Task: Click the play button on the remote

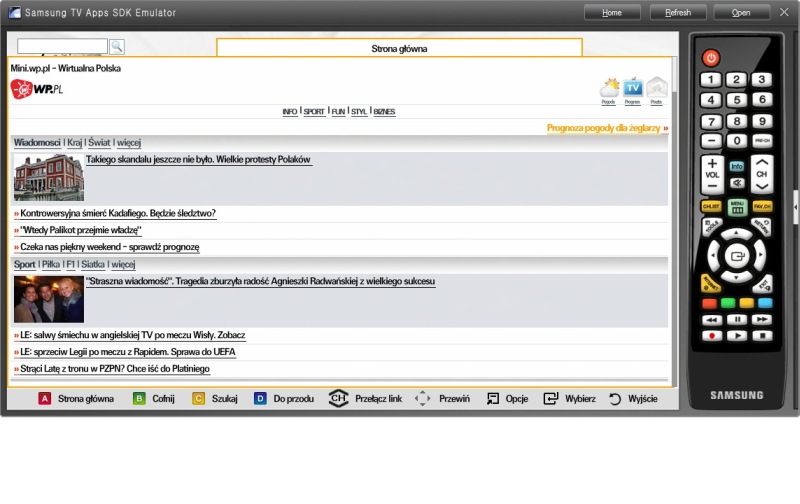Action: click(737, 336)
